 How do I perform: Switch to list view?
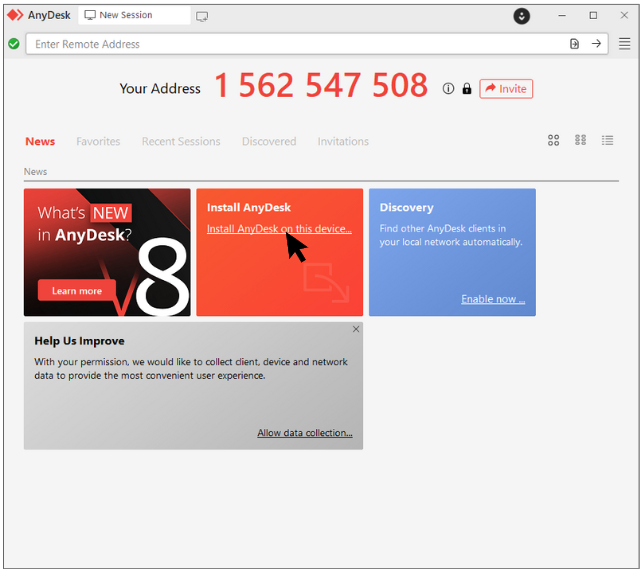pos(607,140)
